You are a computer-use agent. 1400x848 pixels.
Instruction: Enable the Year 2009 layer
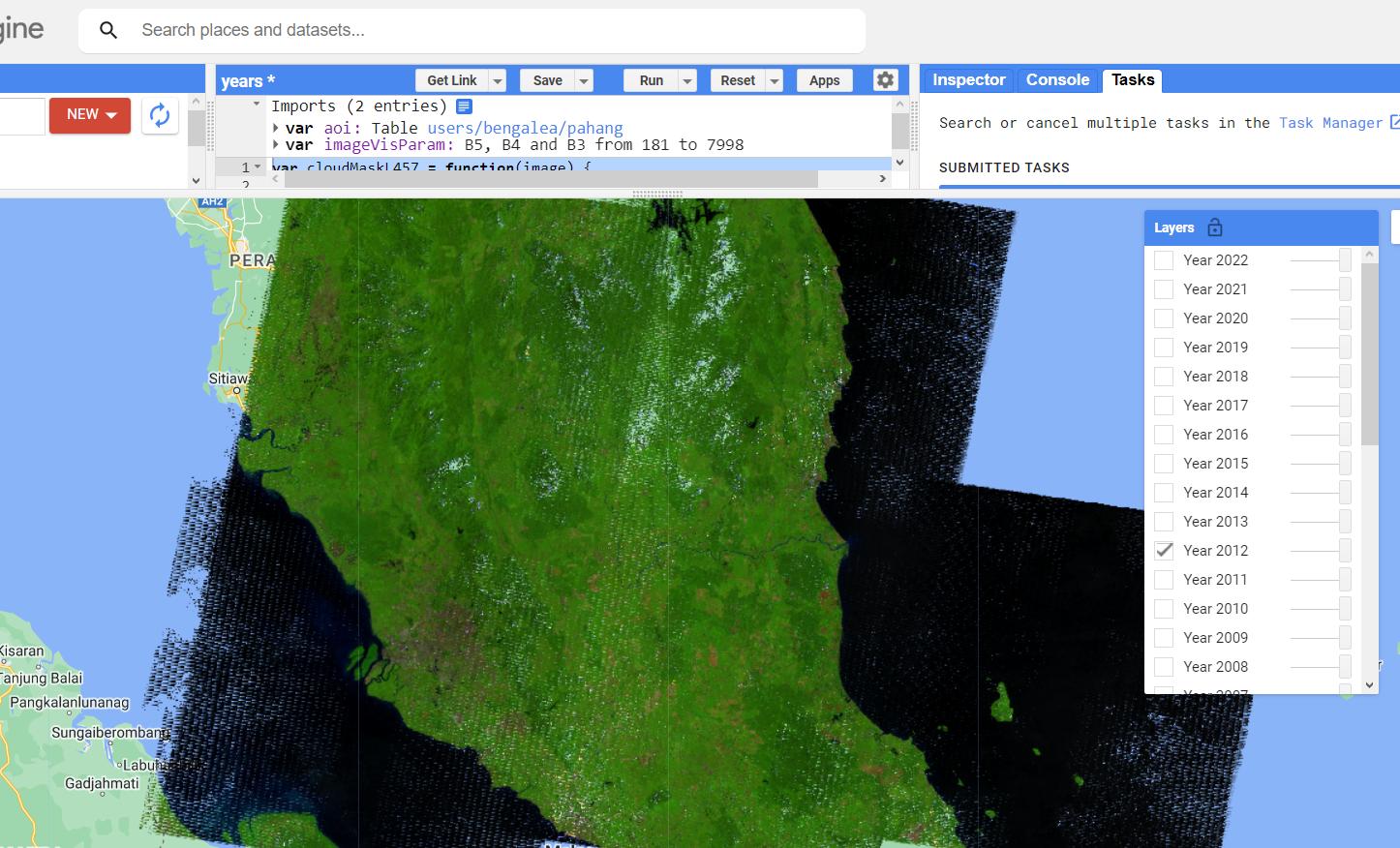1164,638
